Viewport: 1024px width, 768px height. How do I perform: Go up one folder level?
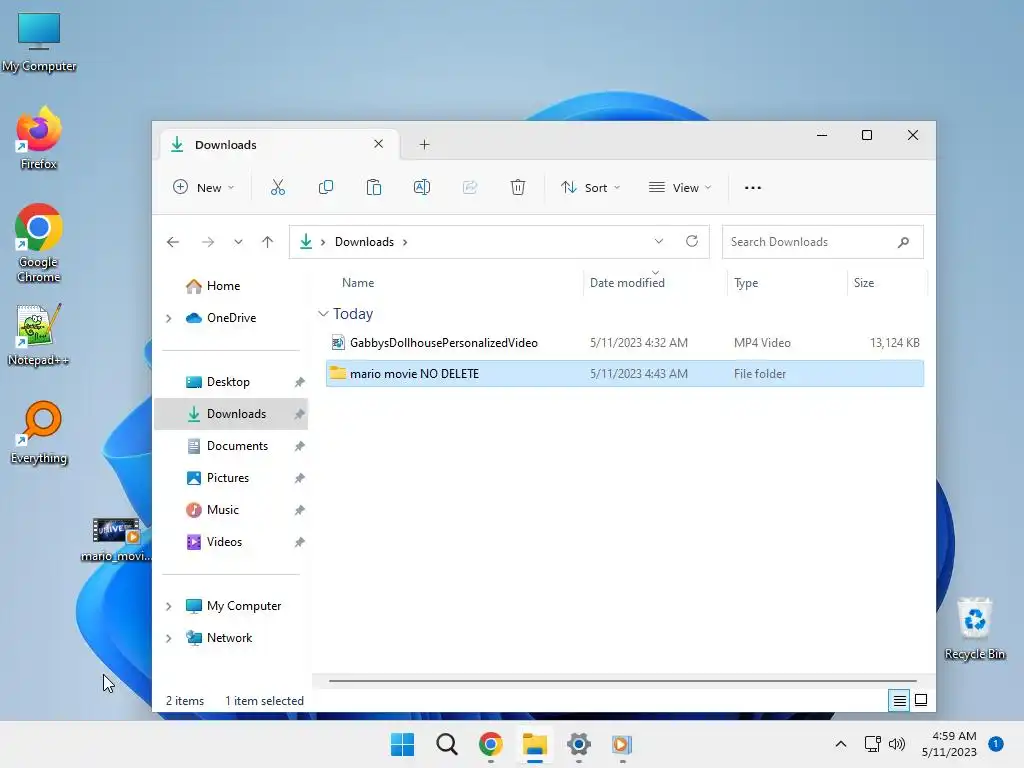[x=267, y=242]
